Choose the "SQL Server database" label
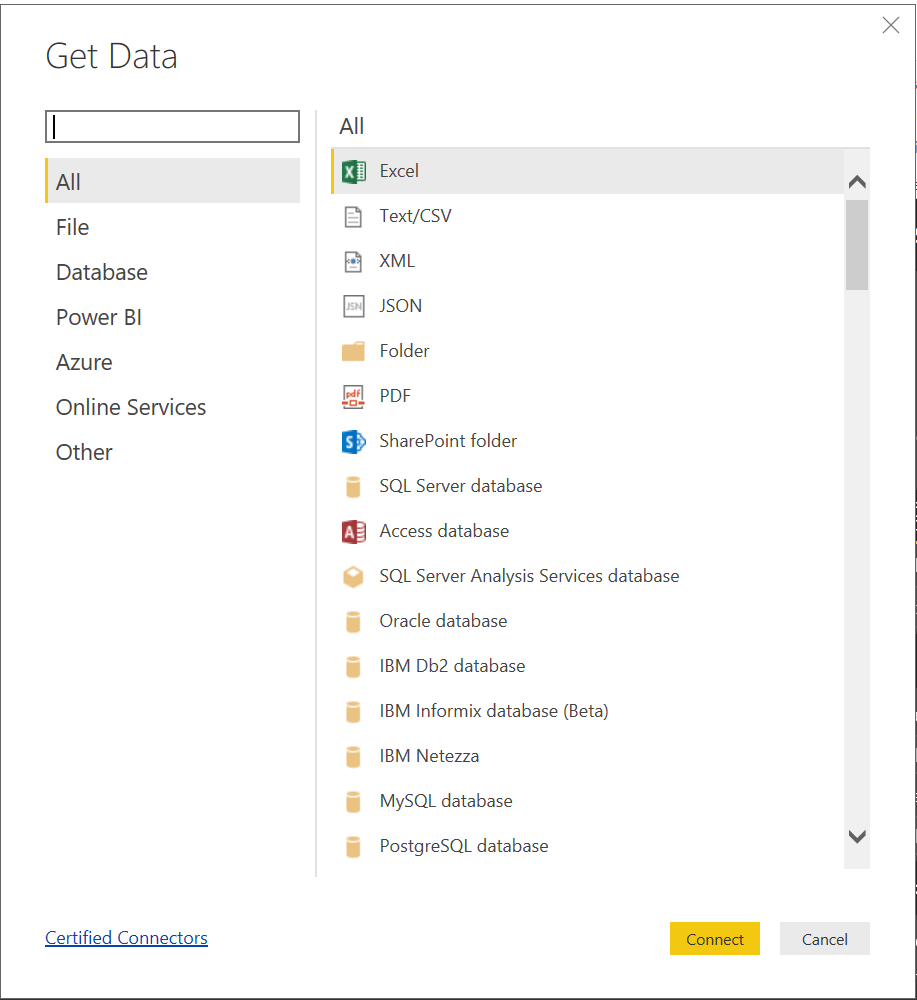 point(460,486)
